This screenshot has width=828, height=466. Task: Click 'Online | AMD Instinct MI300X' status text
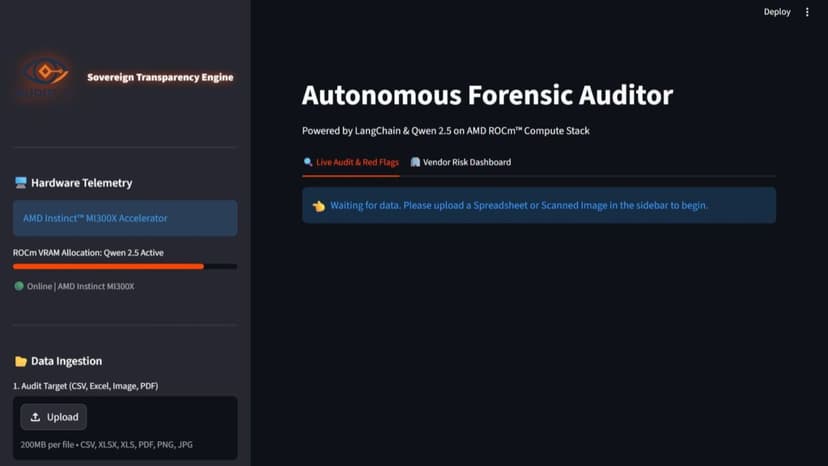point(80,286)
